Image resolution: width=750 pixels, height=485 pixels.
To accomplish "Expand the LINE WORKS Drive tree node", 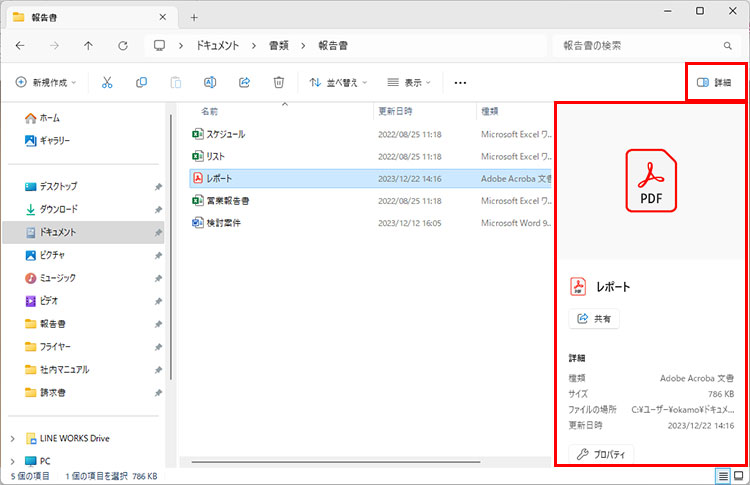I will point(12,438).
